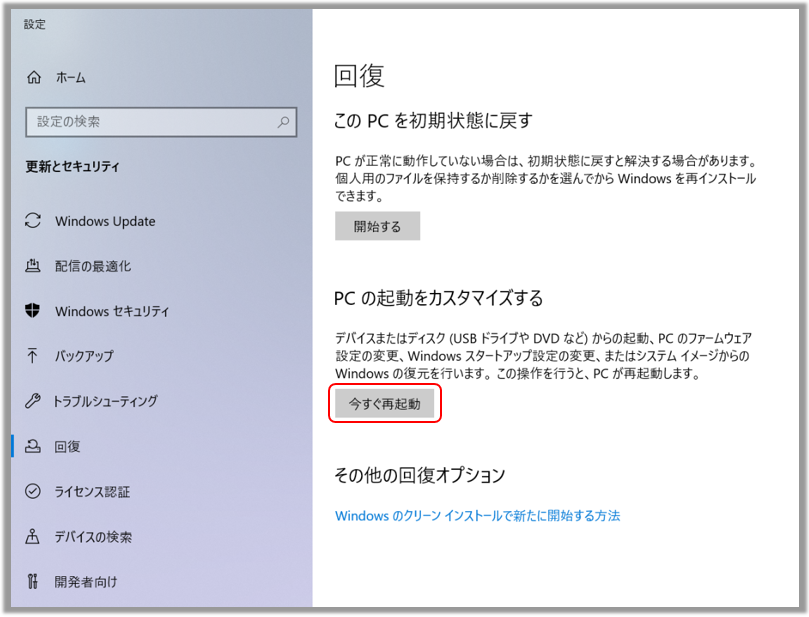Open Windows セキュリティ page

point(112,311)
